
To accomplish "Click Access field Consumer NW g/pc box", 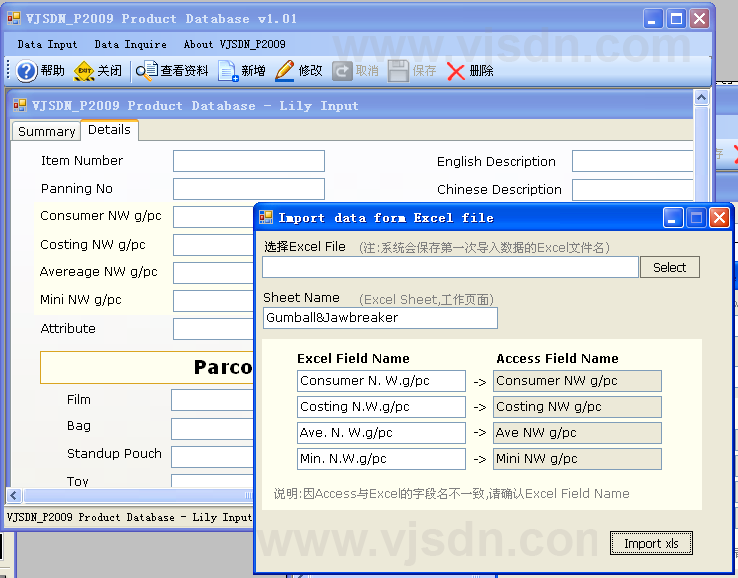I will pos(577,381).
